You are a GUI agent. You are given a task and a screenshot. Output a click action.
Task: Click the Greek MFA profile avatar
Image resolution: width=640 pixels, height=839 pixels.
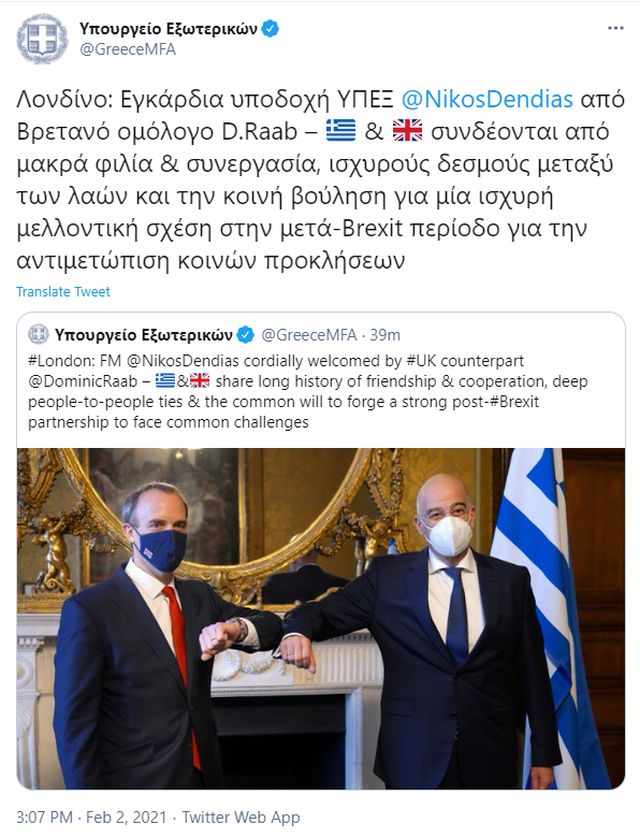coord(41,39)
